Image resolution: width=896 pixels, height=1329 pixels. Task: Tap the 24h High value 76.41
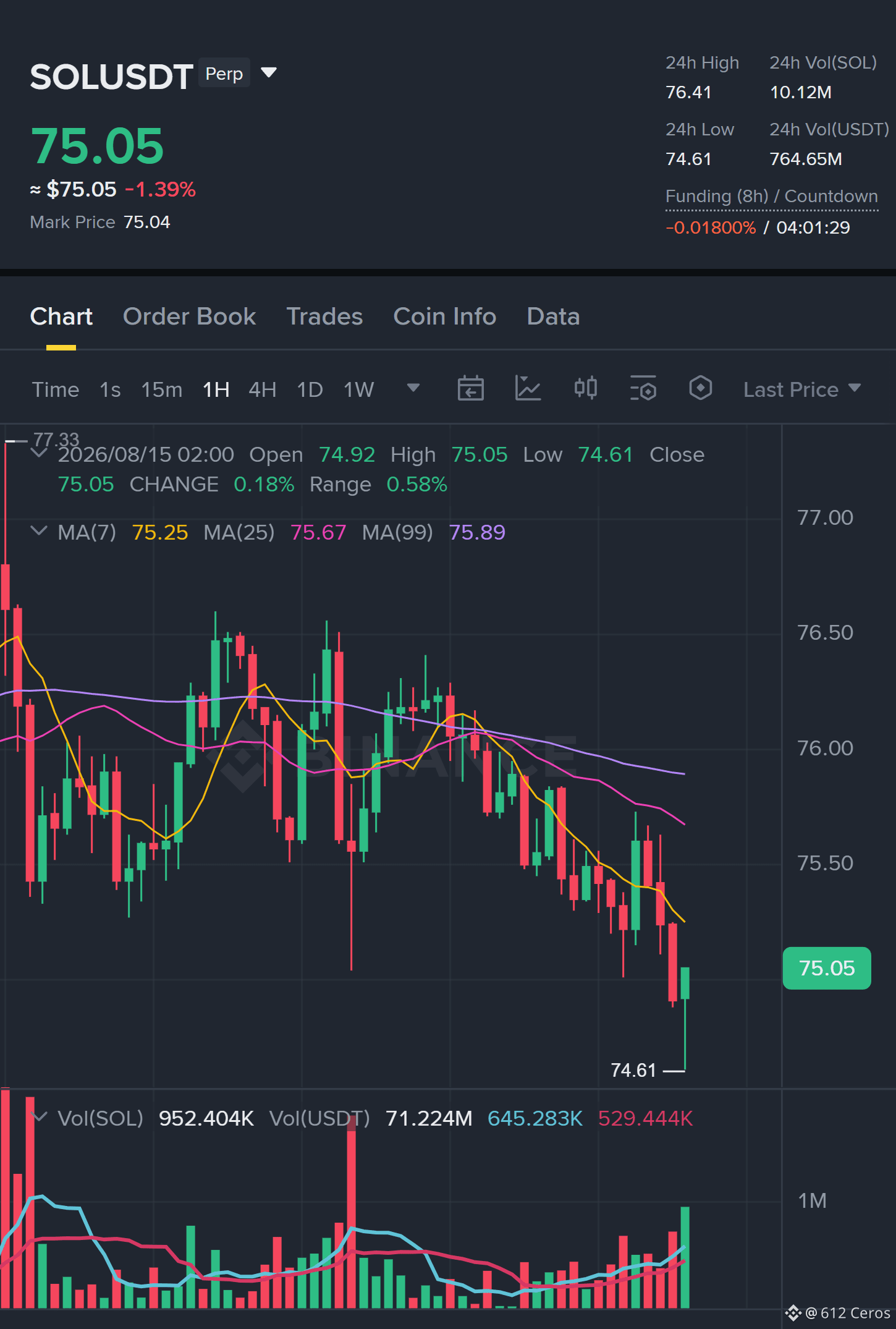688,92
